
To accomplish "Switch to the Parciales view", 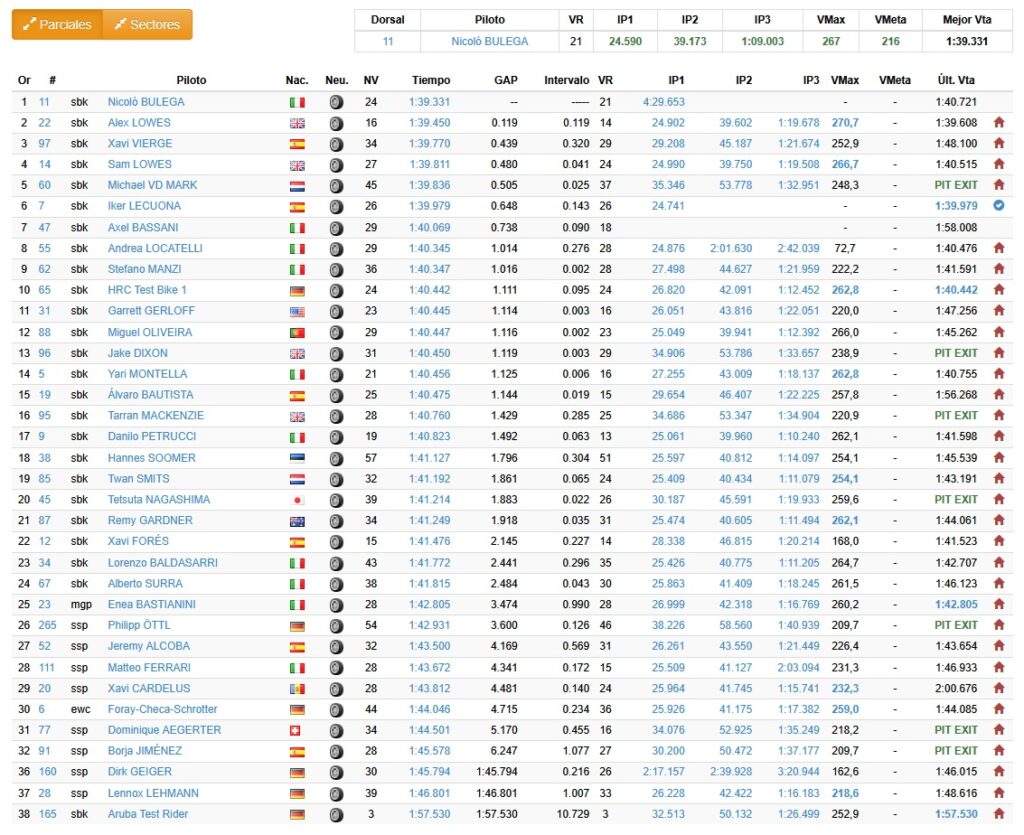I will 58,25.
